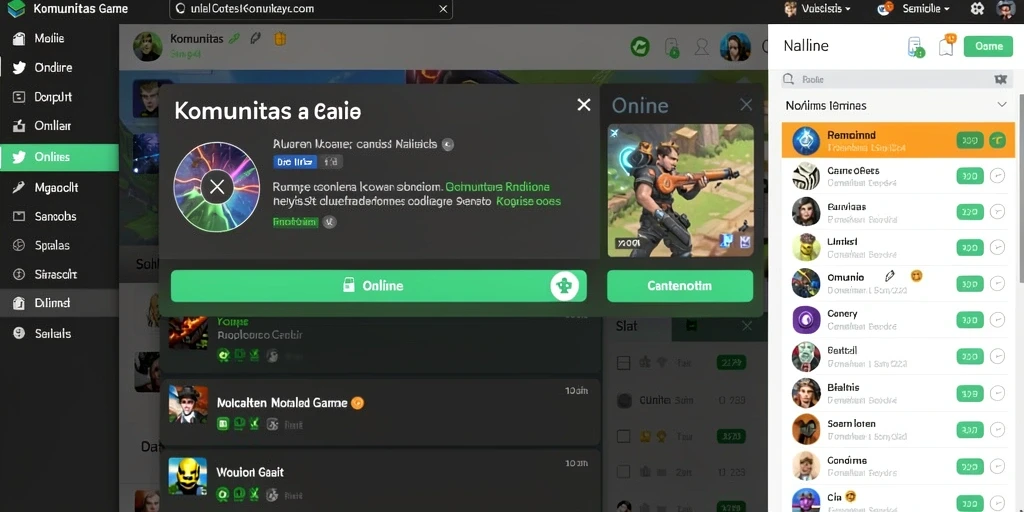This screenshot has height=512, width=1024.
Task: Toggle the circle button on Bialtris row
Action: [x=997, y=393]
